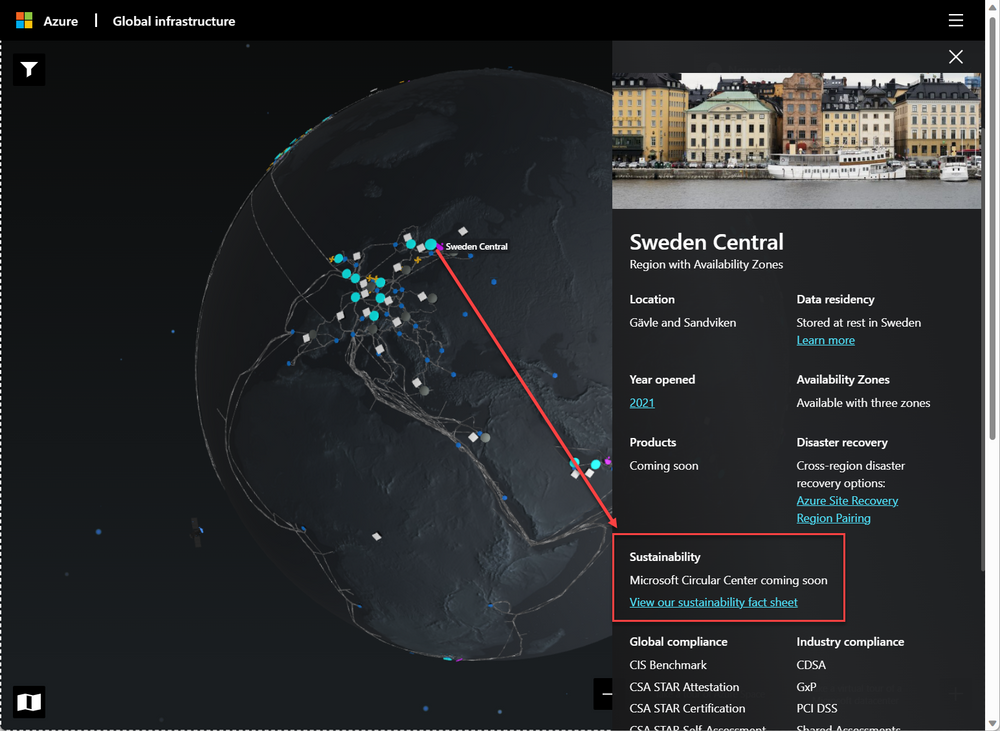The image size is (1000, 731).
Task: Click the scrollbar down arrow
Action: (993, 722)
